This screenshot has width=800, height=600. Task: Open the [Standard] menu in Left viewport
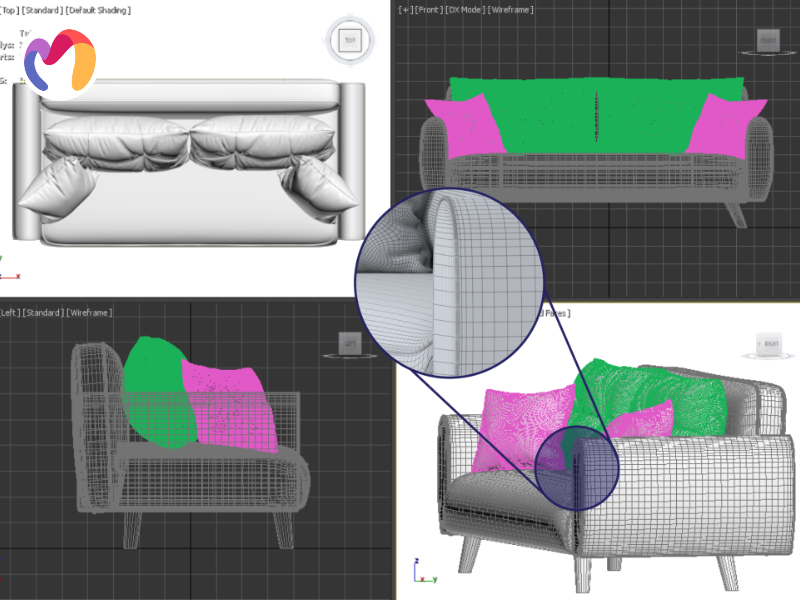tap(42, 313)
